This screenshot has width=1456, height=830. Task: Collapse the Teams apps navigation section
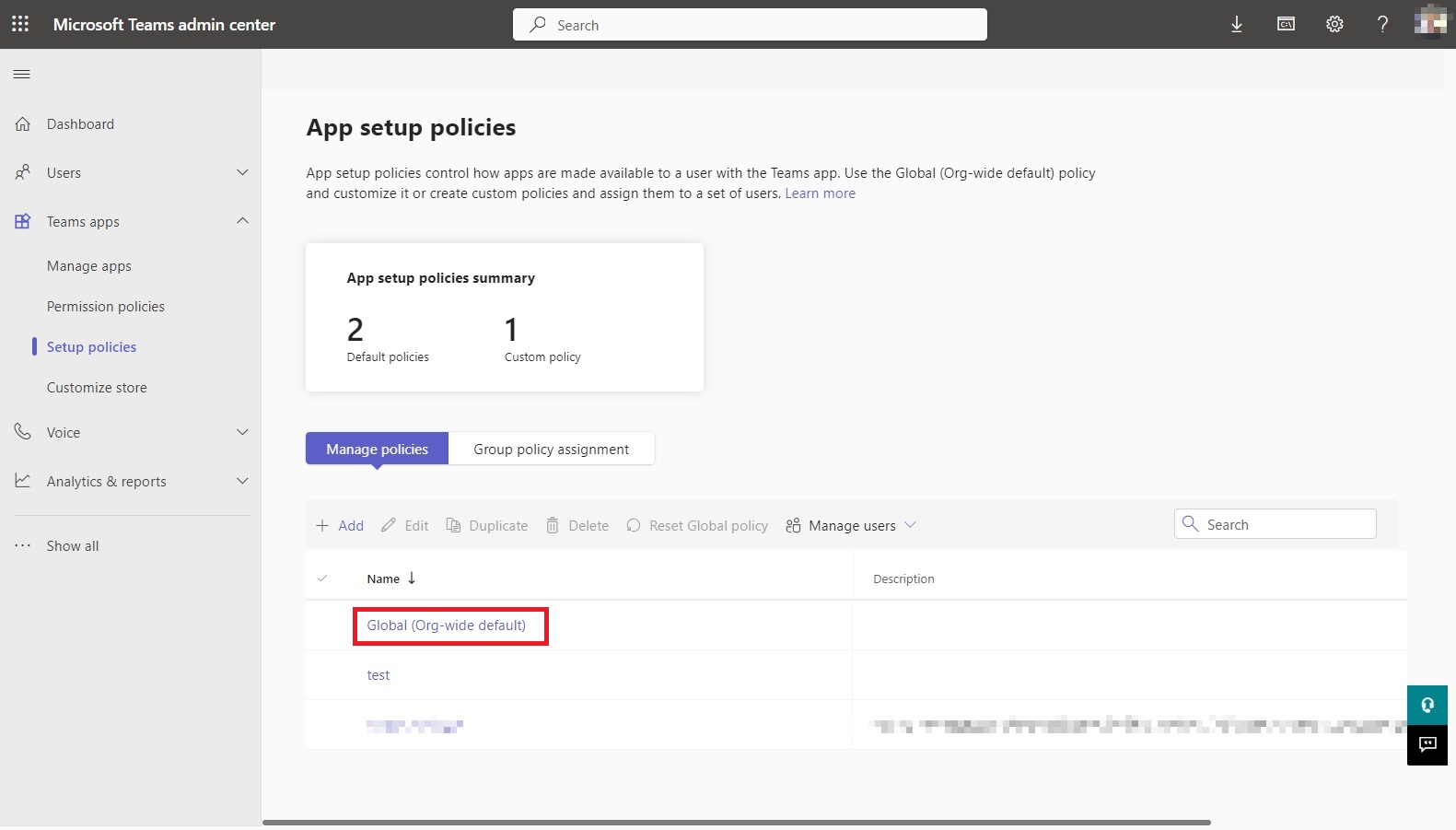point(242,221)
